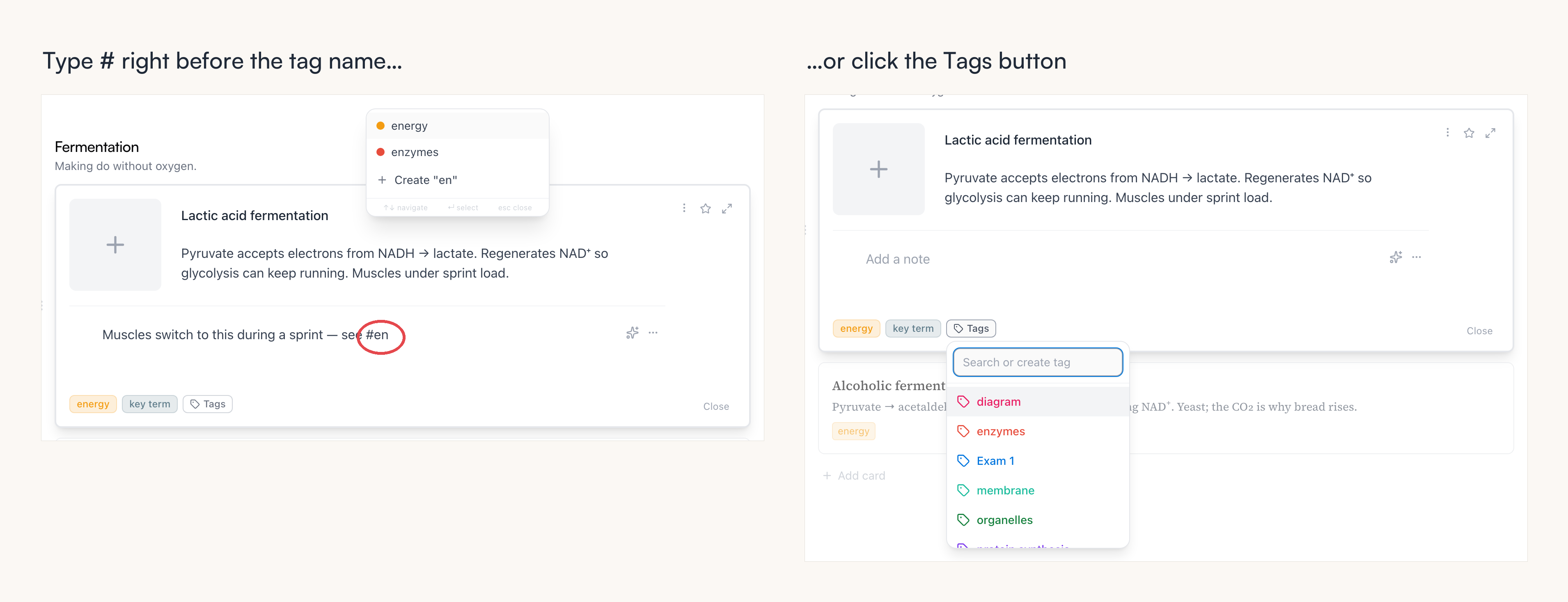This screenshot has height=602, width=1568.
Task: Open Tags button on left card
Action: pyautogui.click(x=208, y=404)
